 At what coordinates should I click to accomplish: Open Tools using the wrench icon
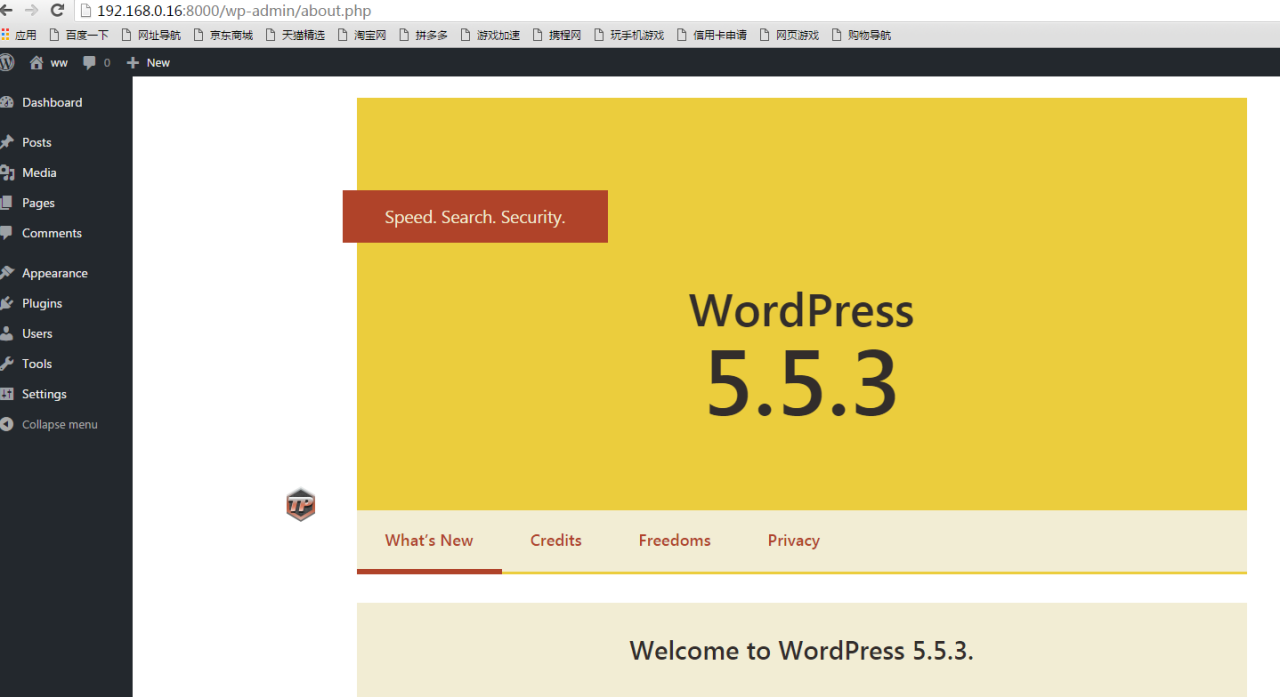tap(10, 363)
